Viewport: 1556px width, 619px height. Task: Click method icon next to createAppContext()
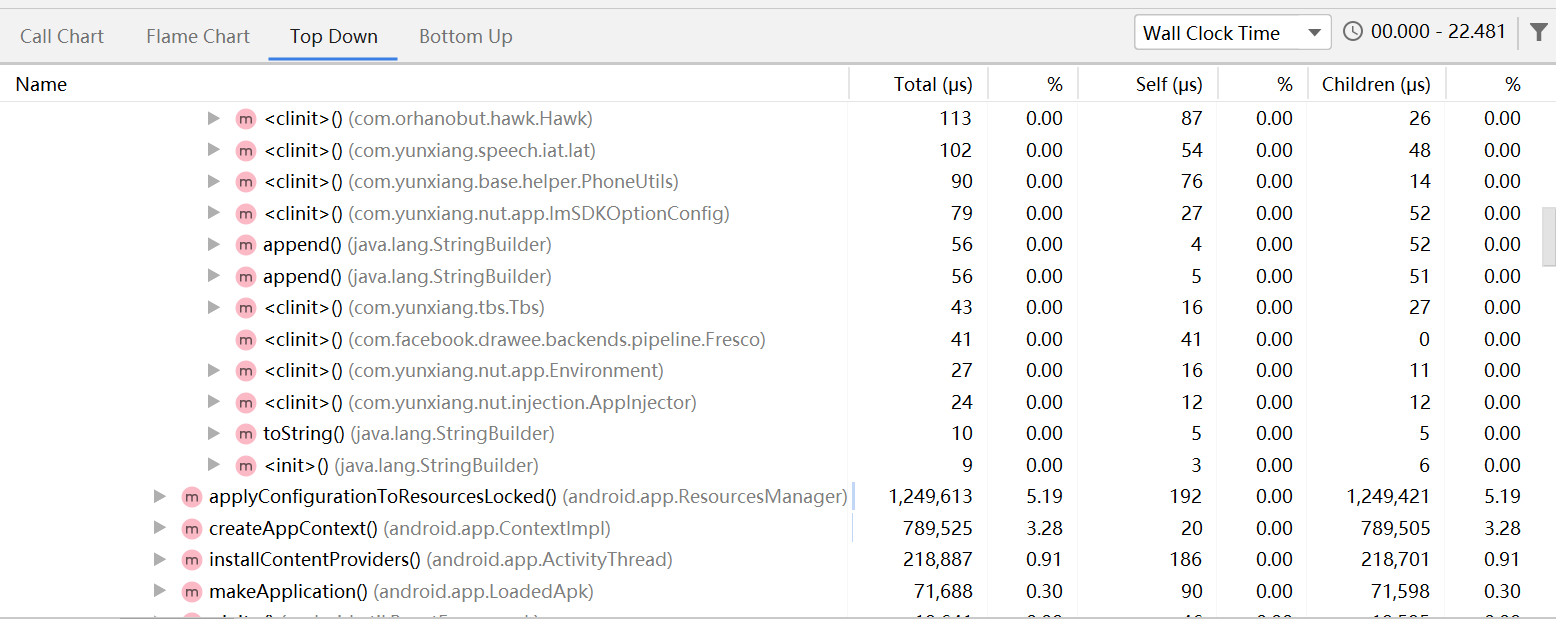191,528
